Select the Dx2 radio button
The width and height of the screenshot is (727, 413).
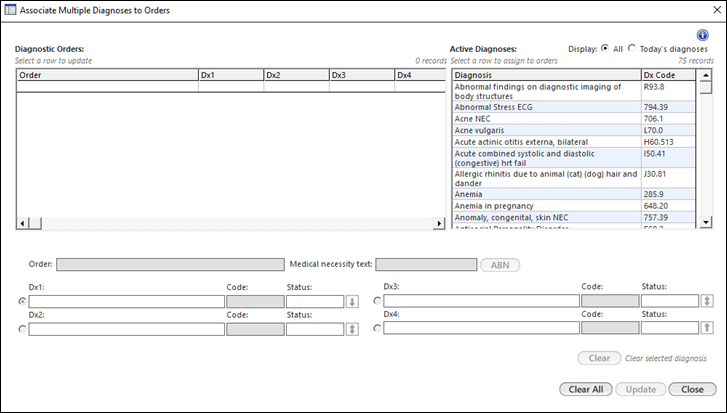[22, 329]
